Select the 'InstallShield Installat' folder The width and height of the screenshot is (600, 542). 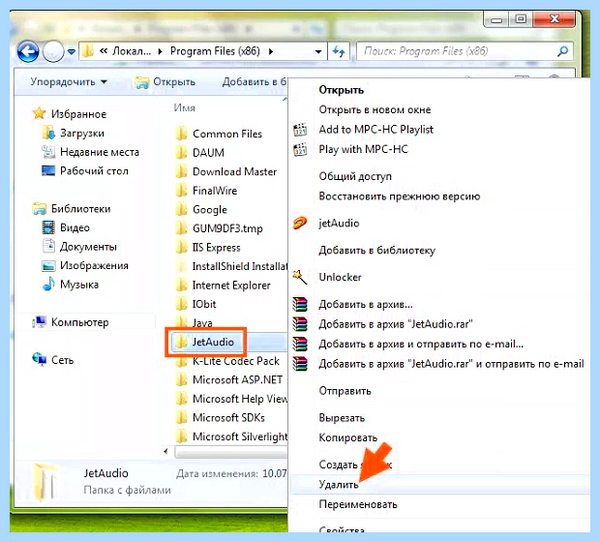click(231, 266)
